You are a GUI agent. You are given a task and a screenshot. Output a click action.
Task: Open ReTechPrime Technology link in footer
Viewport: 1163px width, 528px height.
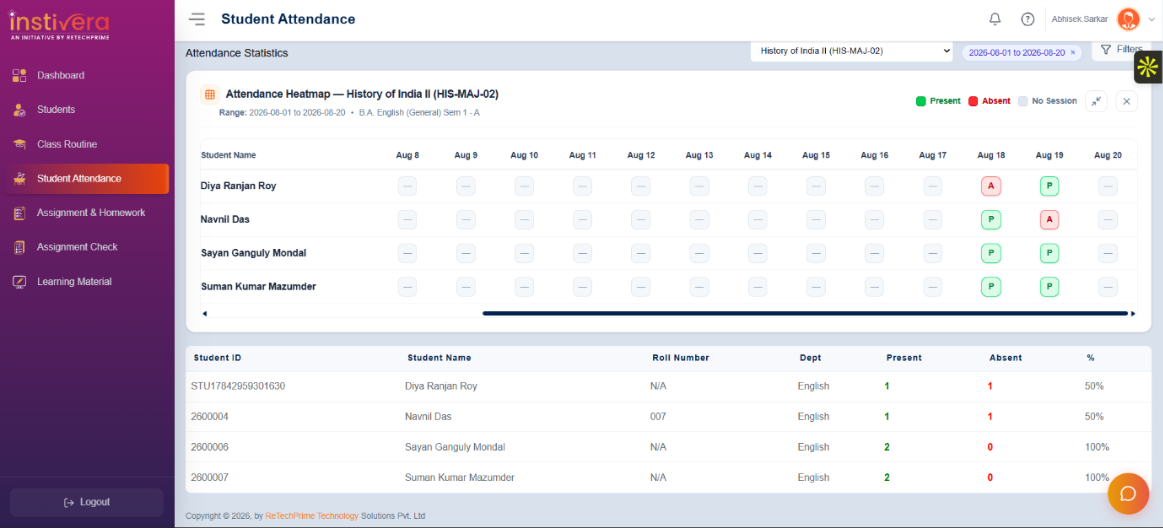pyautogui.click(x=312, y=516)
